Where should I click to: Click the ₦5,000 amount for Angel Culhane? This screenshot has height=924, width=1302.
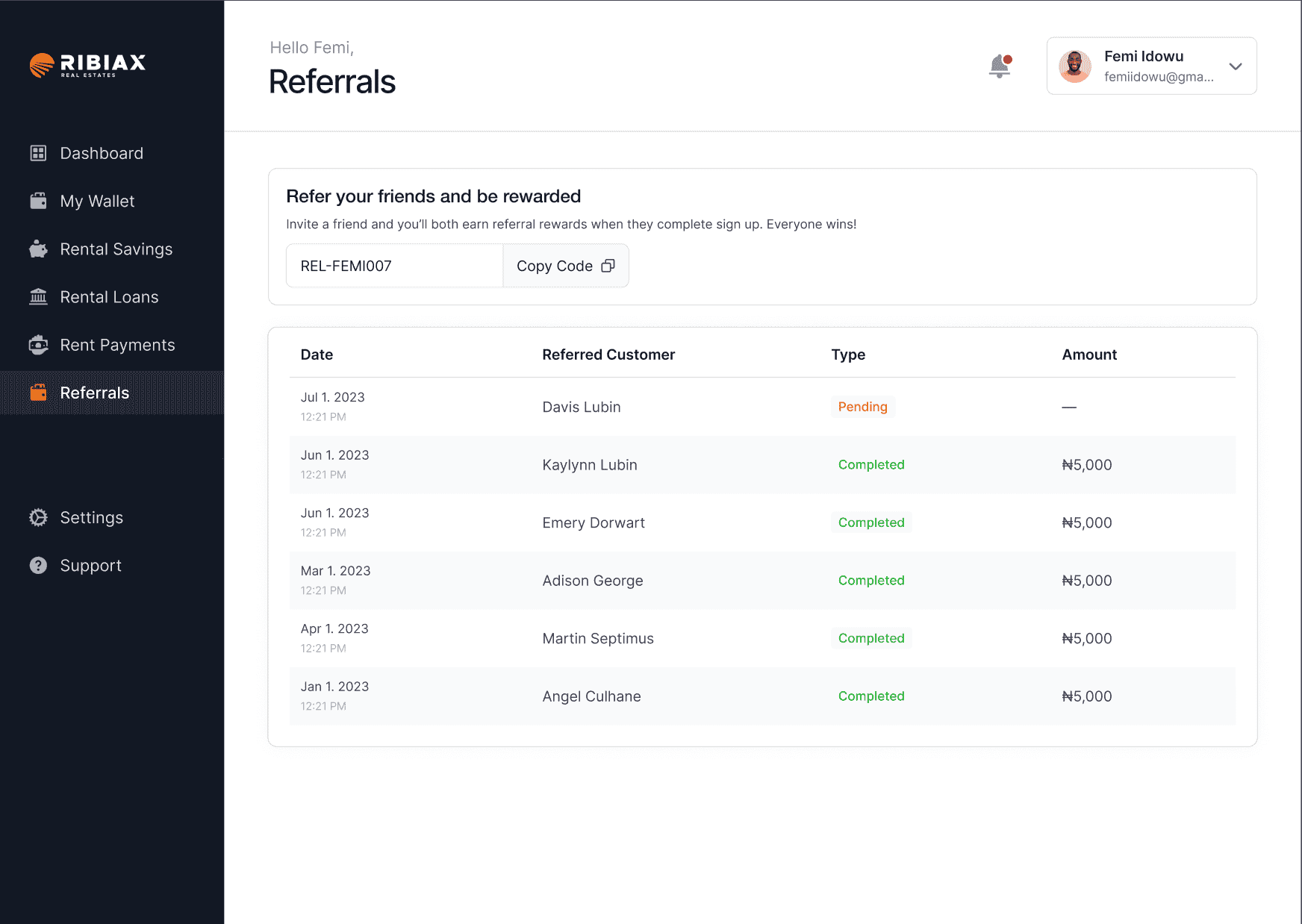coord(1087,696)
